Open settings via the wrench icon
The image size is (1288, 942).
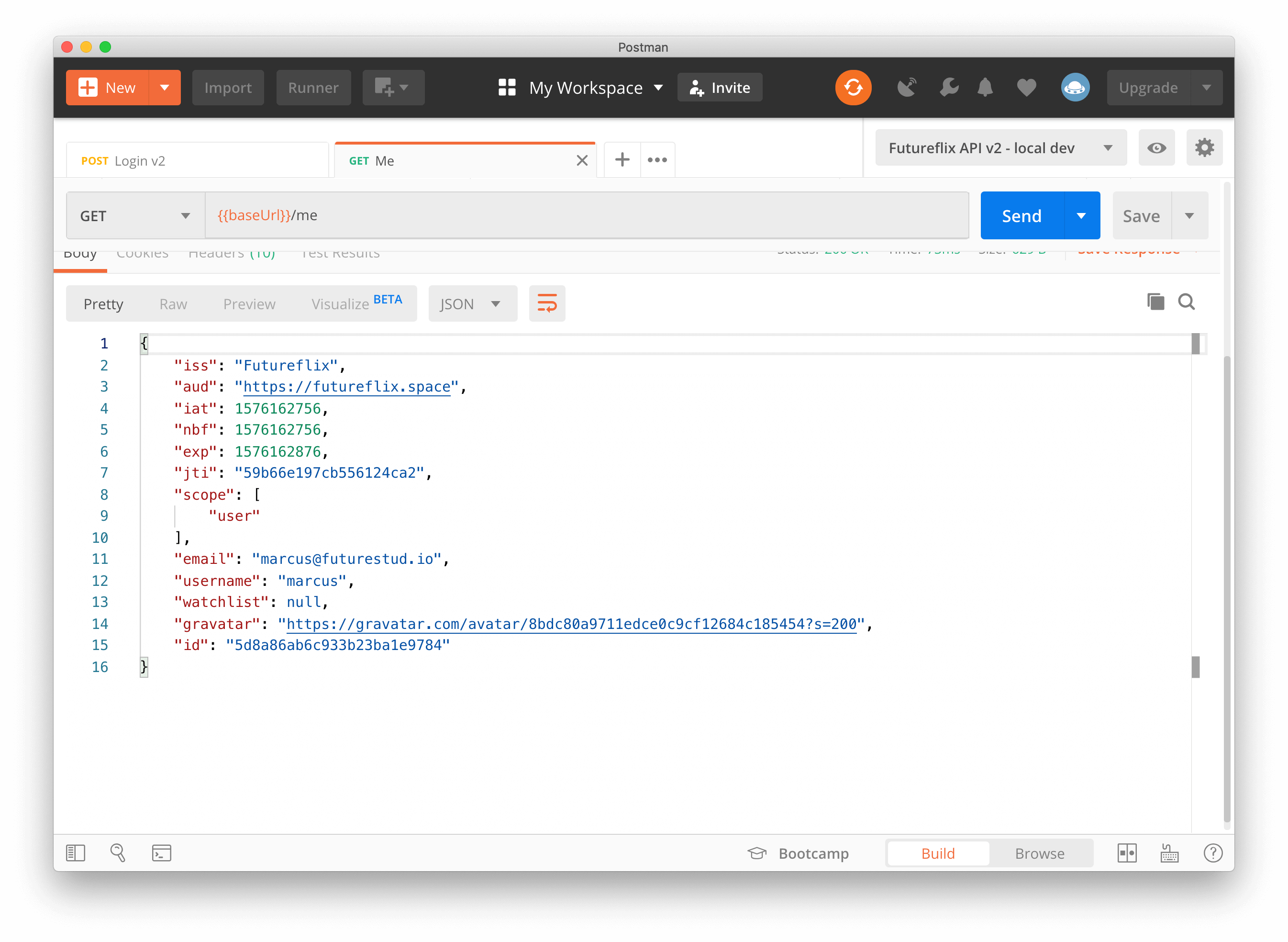(x=948, y=88)
